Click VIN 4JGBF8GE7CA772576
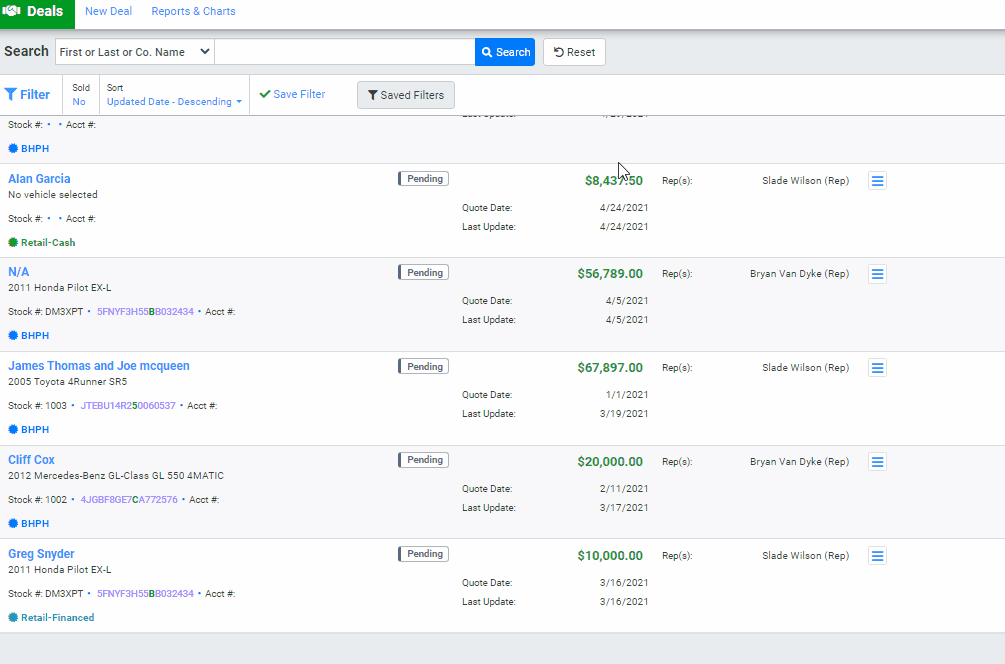Image resolution: width=1005 pixels, height=664 pixels. pos(129,499)
